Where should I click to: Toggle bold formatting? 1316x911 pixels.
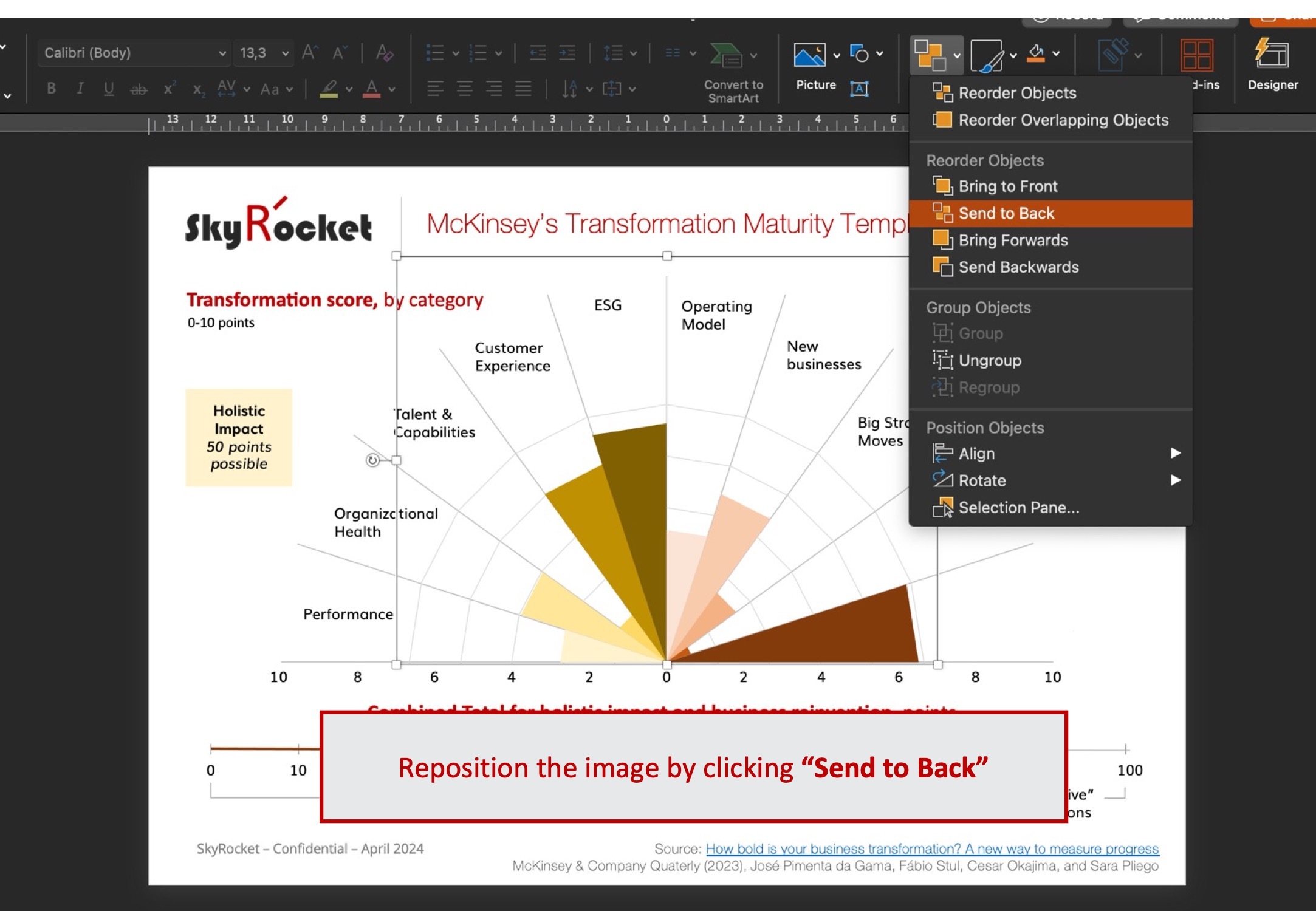tap(52, 89)
